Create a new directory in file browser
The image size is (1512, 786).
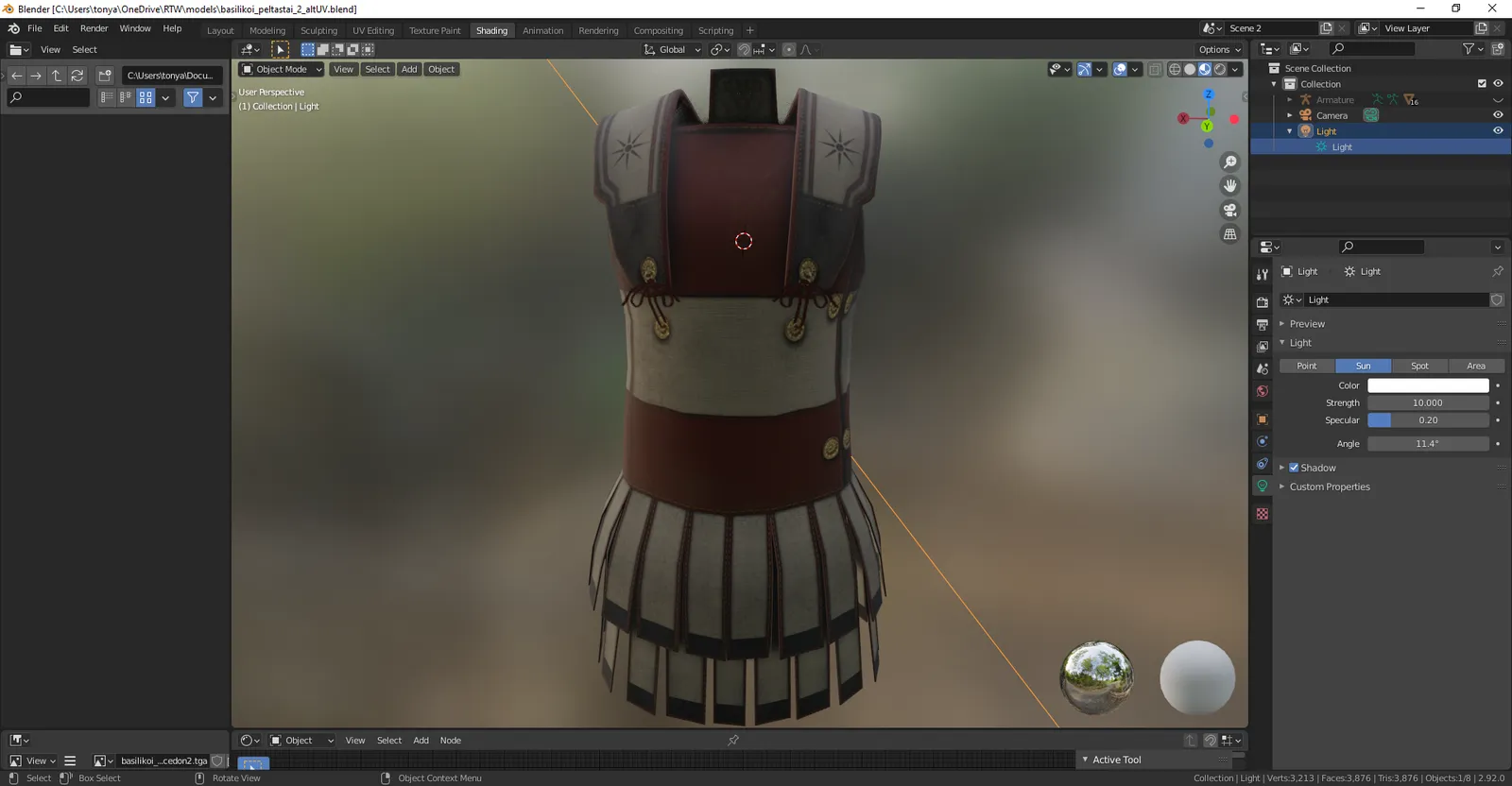(105, 76)
